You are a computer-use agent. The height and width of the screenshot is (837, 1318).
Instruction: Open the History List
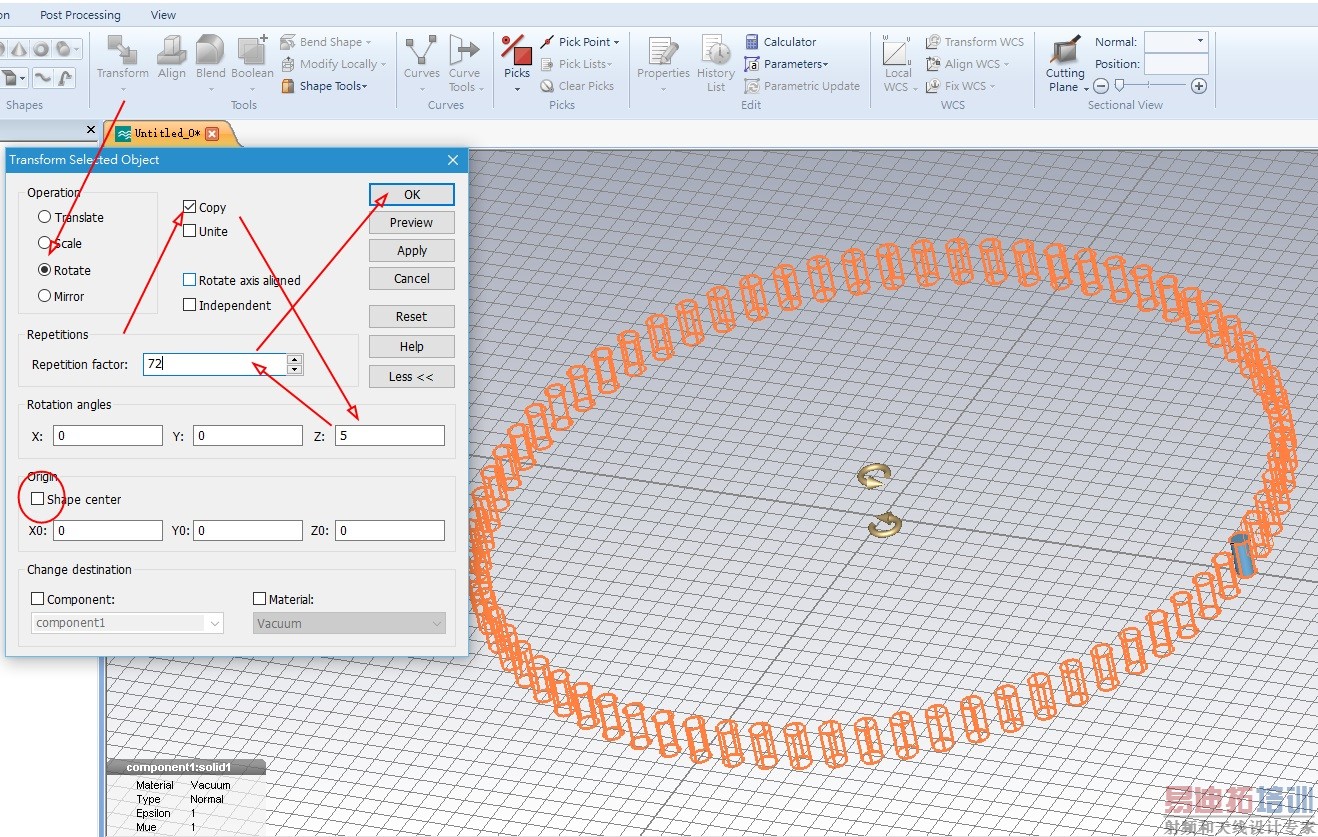click(x=716, y=63)
